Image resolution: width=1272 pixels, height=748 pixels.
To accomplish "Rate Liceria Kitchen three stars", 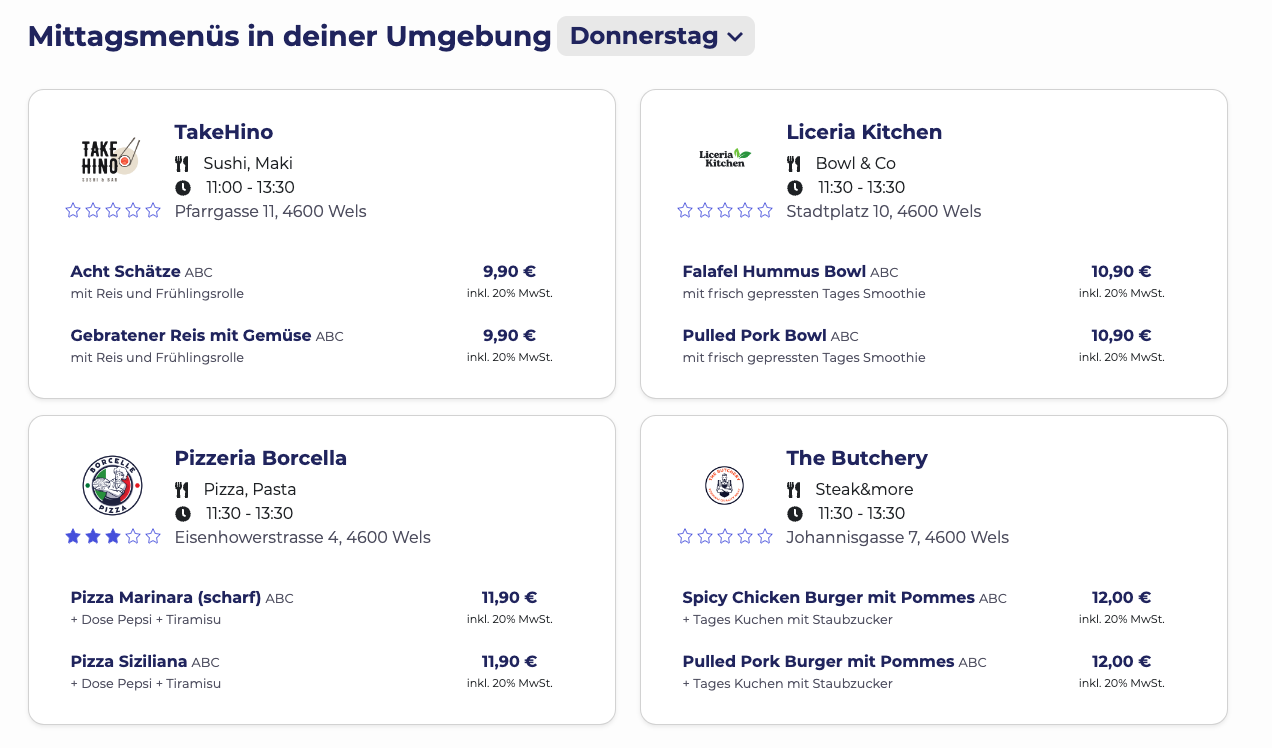I will (725, 210).
